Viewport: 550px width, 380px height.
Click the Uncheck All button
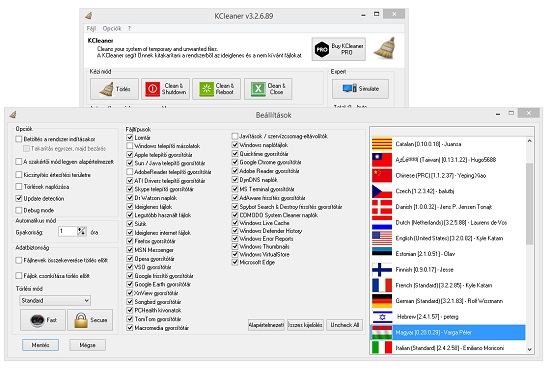tap(344, 325)
